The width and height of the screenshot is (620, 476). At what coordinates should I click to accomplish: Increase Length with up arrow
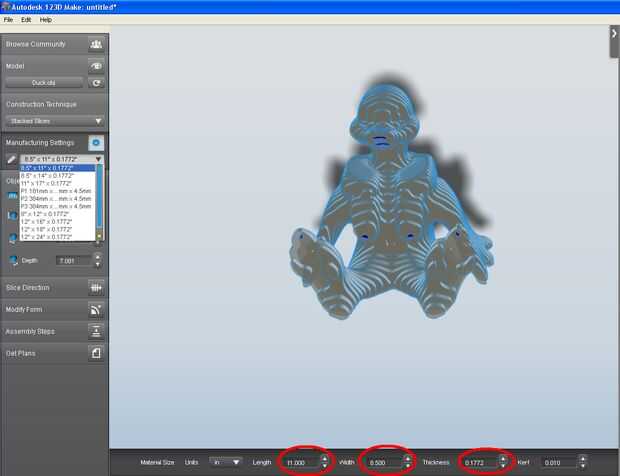coord(325,459)
